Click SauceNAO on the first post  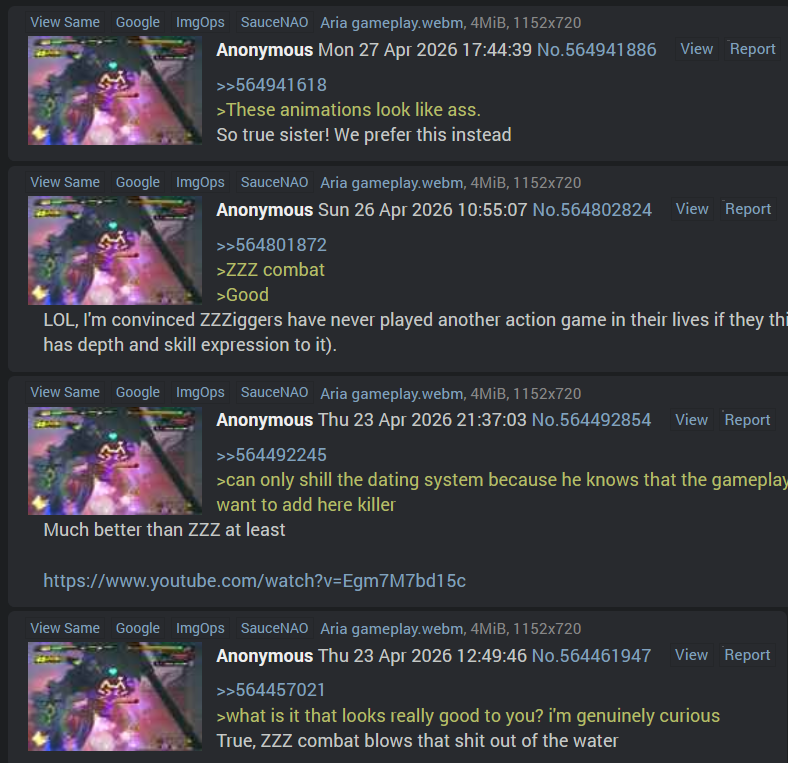click(274, 22)
